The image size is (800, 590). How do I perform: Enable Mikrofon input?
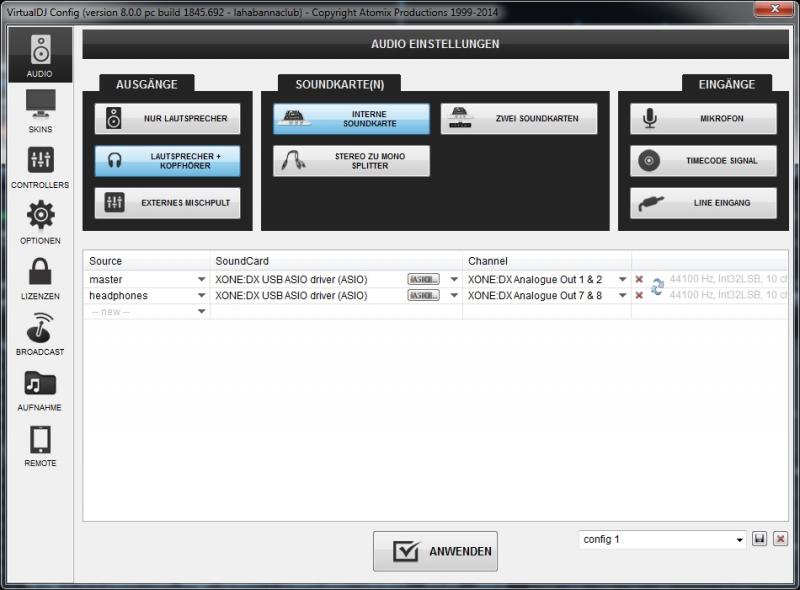pyautogui.click(x=704, y=118)
